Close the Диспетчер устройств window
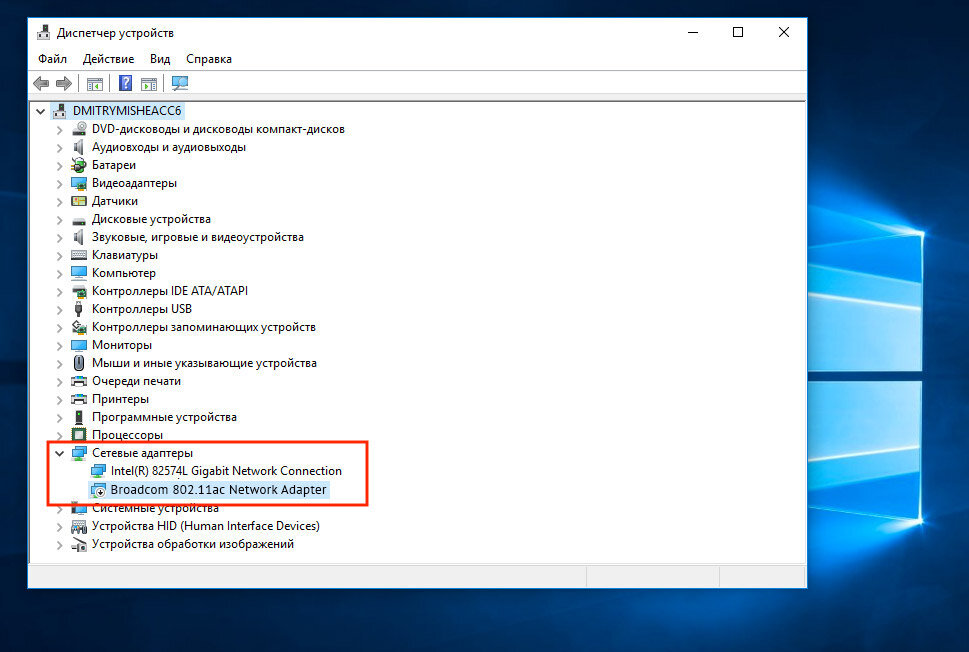The height and width of the screenshot is (652, 969). click(x=784, y=32)
